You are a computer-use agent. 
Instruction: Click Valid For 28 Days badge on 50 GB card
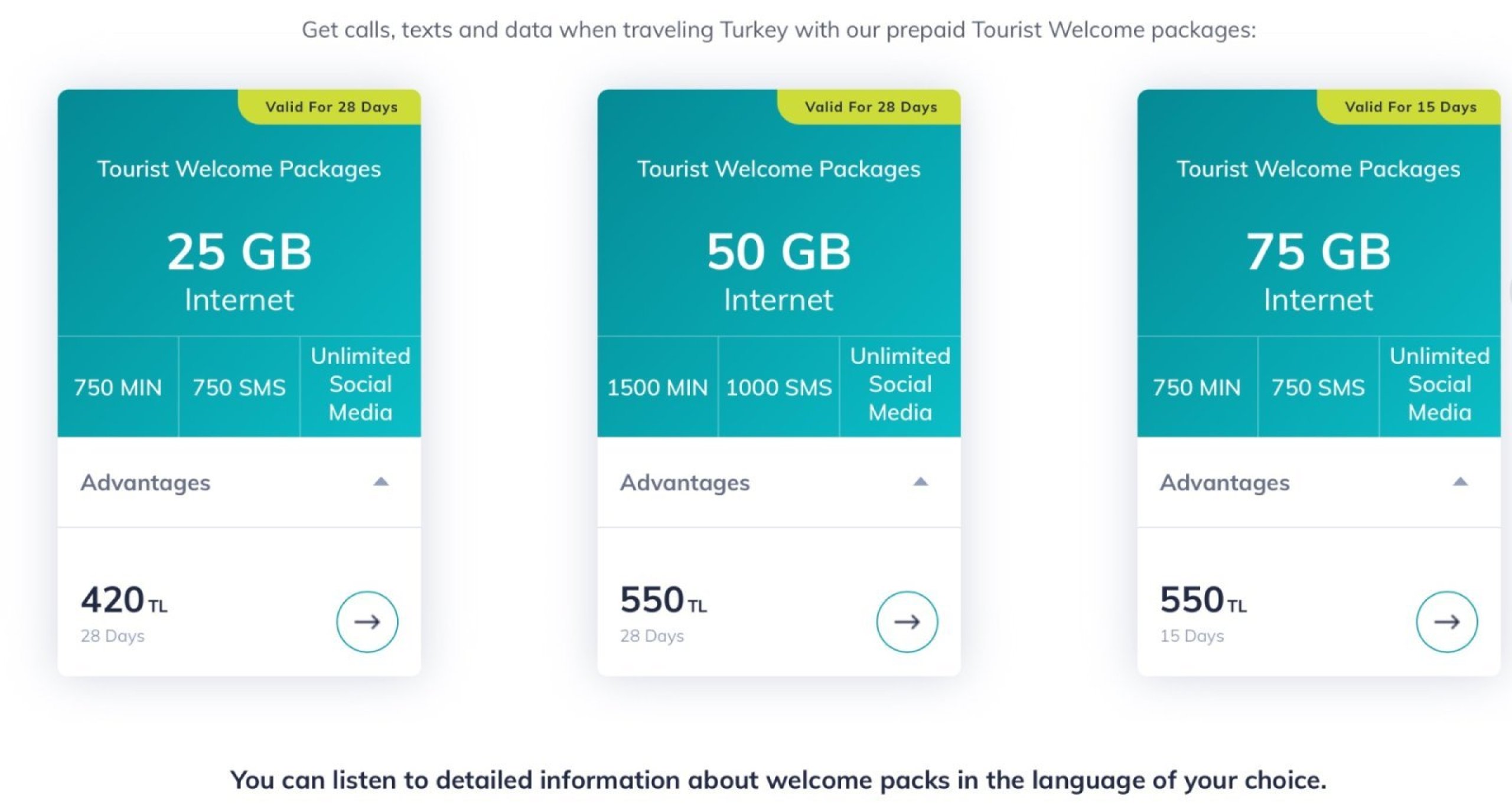[871, 107]
